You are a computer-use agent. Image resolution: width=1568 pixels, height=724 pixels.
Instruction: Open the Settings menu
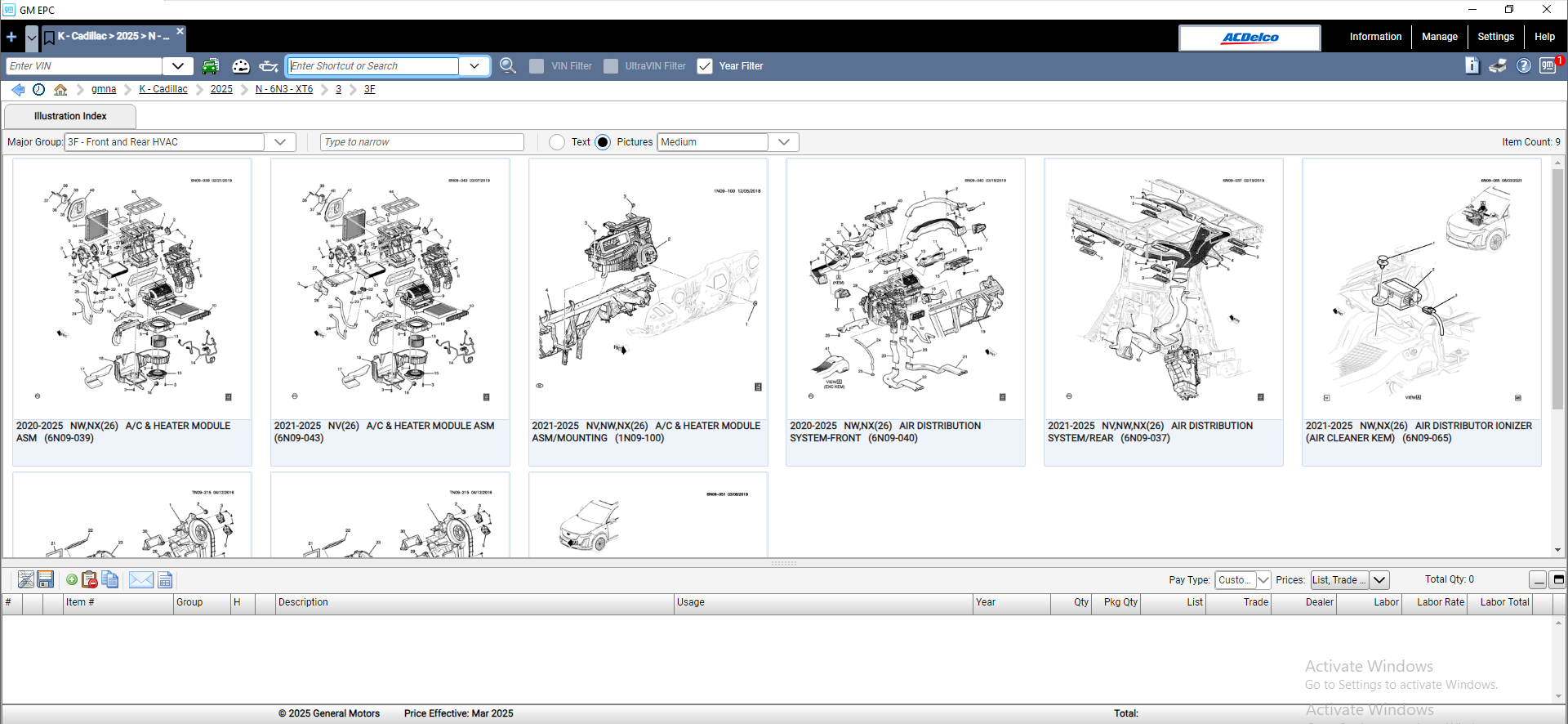(1495, 37)
